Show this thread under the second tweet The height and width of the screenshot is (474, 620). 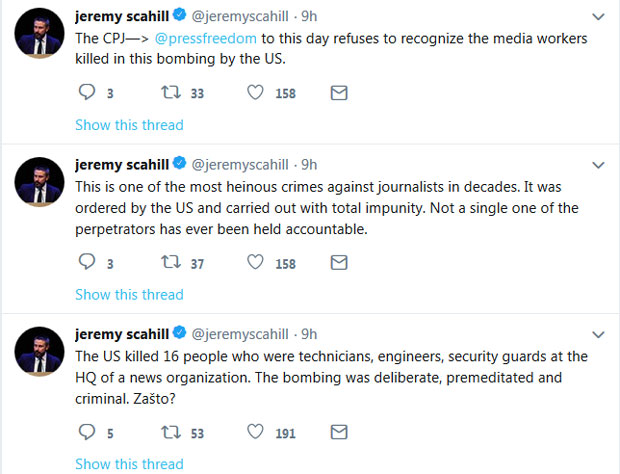click(x=129, y=294)
